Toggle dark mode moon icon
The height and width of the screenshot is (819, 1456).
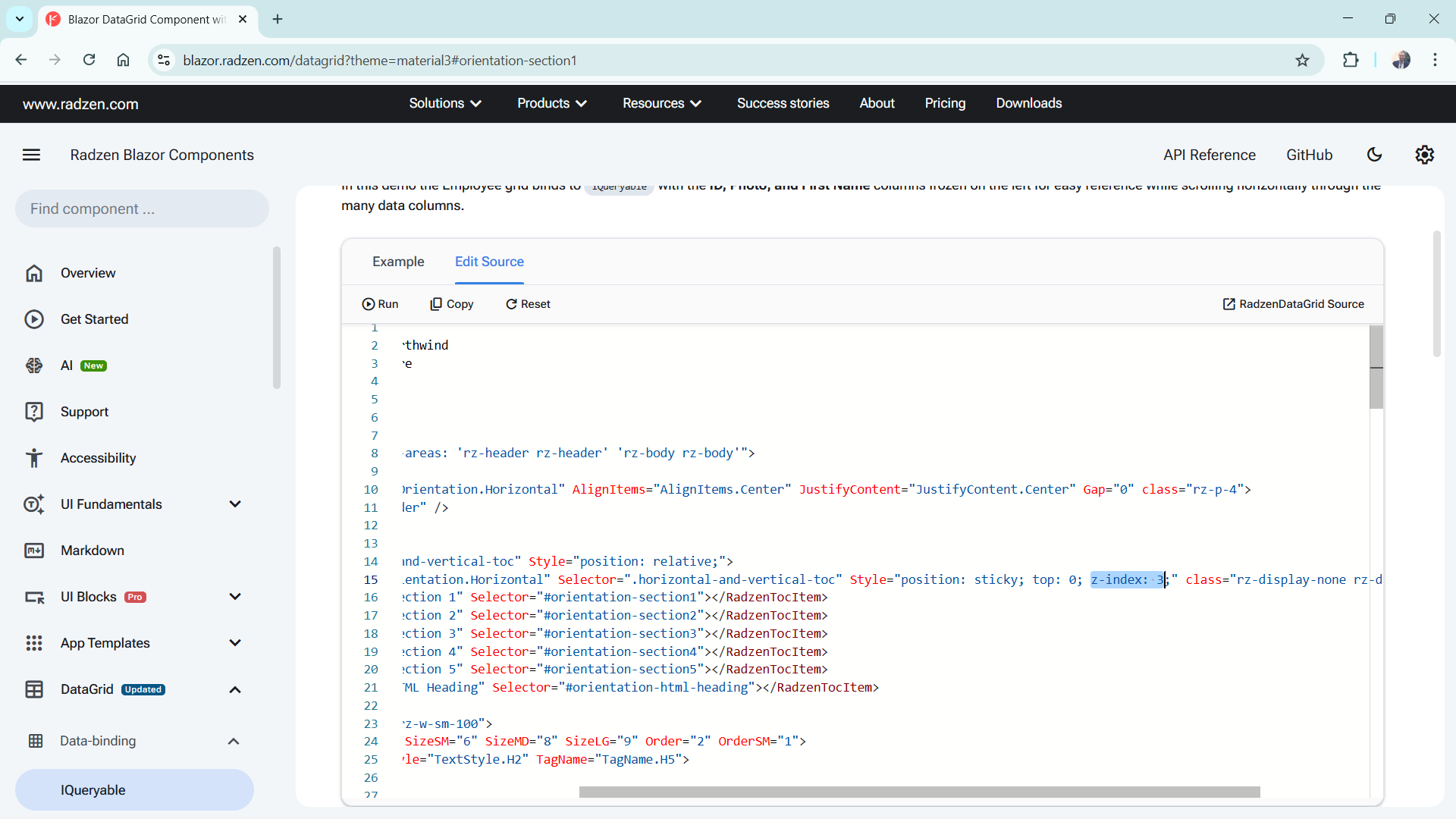pos(1374,155)
